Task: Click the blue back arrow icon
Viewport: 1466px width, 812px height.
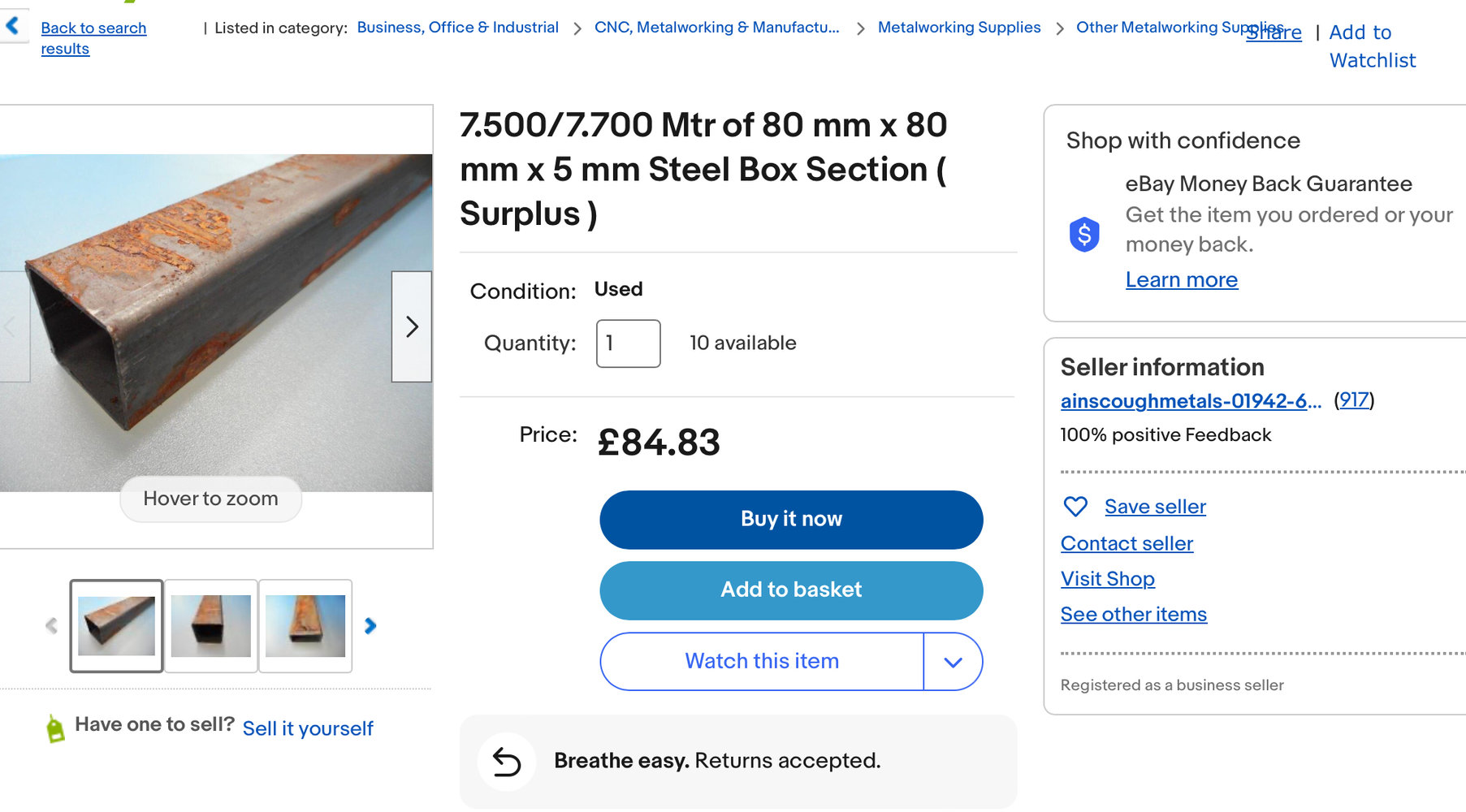Action: [13, 26]
